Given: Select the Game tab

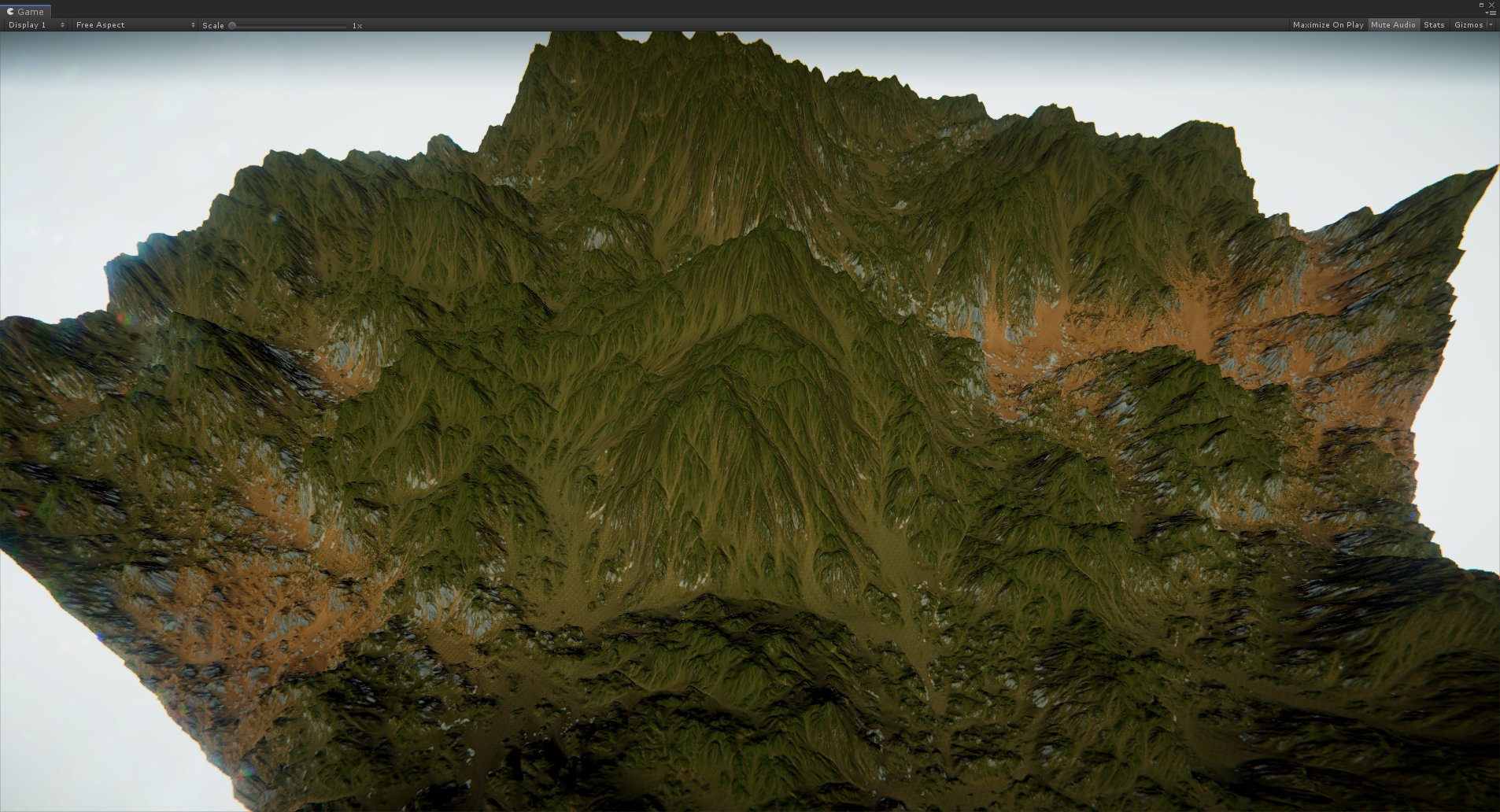Looking at the screenshot, I should 25,12.
